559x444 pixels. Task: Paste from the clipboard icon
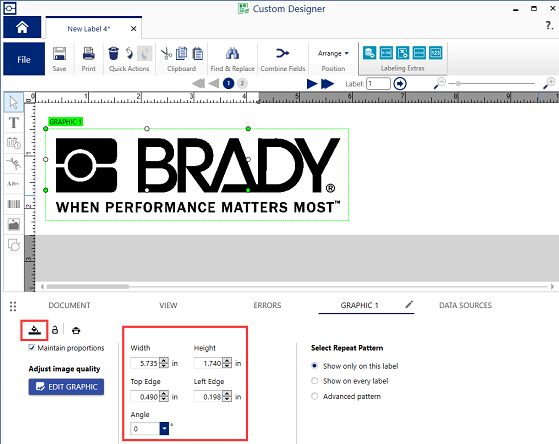coord(198,53)
